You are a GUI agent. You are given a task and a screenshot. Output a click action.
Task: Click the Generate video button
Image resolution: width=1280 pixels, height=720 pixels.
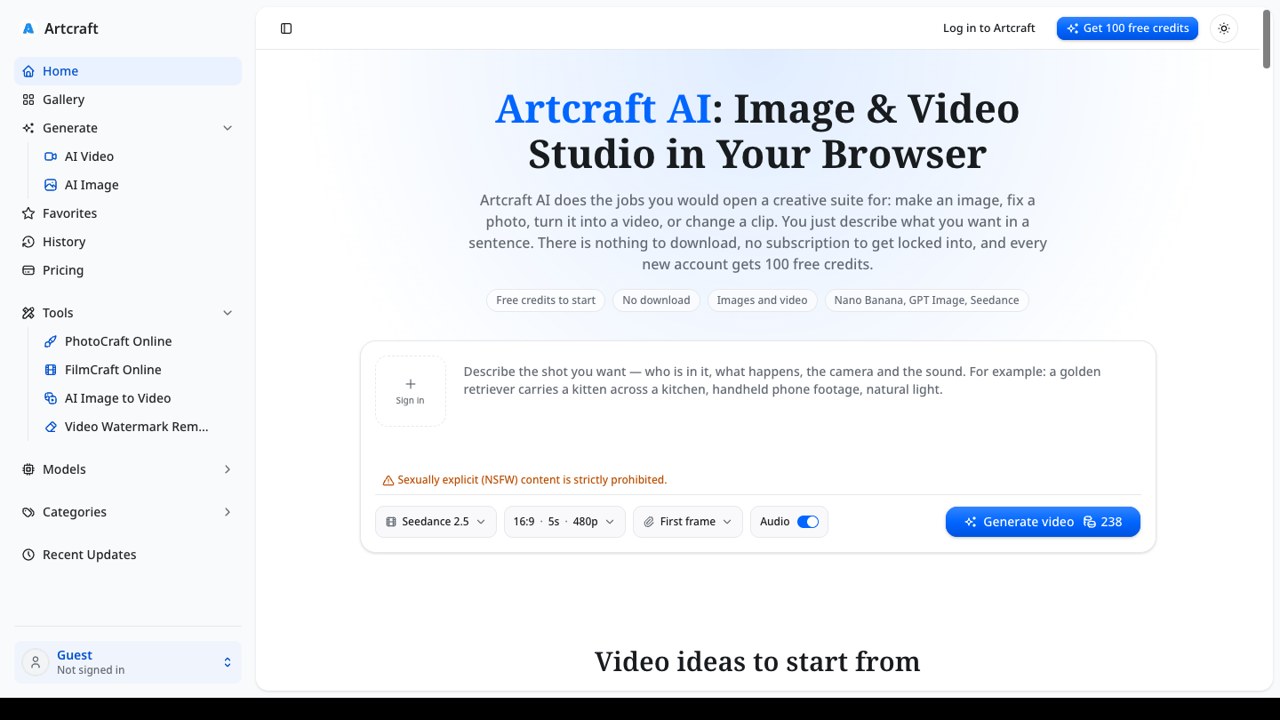tap(1043, 522)
